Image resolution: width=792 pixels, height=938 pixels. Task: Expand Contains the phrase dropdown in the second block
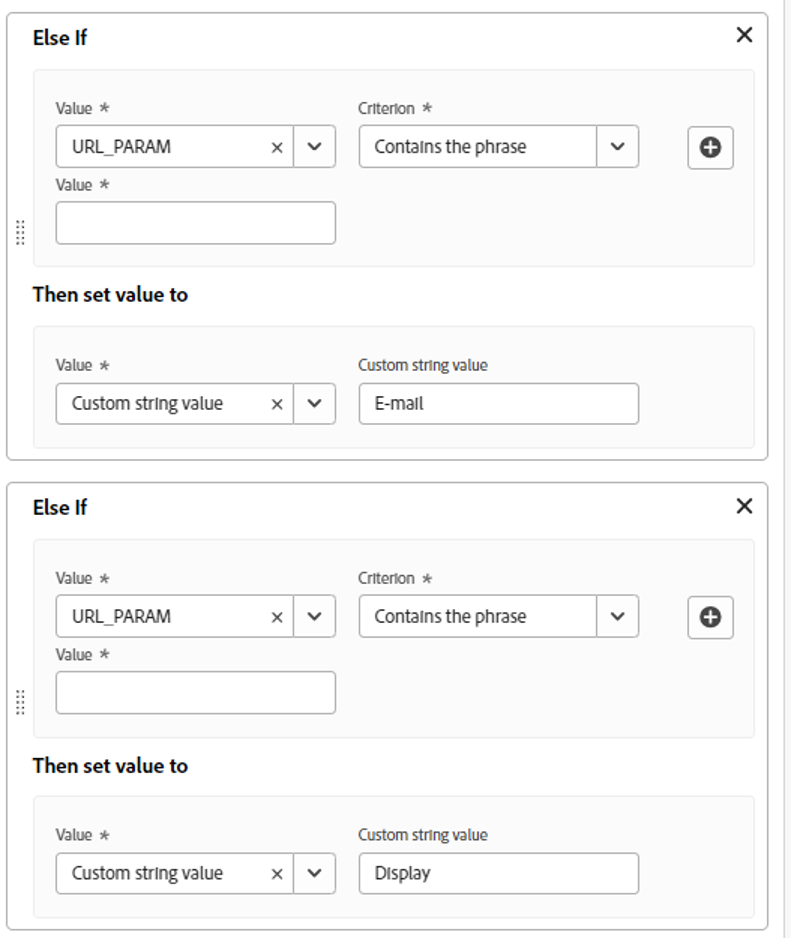pos(617,617)
